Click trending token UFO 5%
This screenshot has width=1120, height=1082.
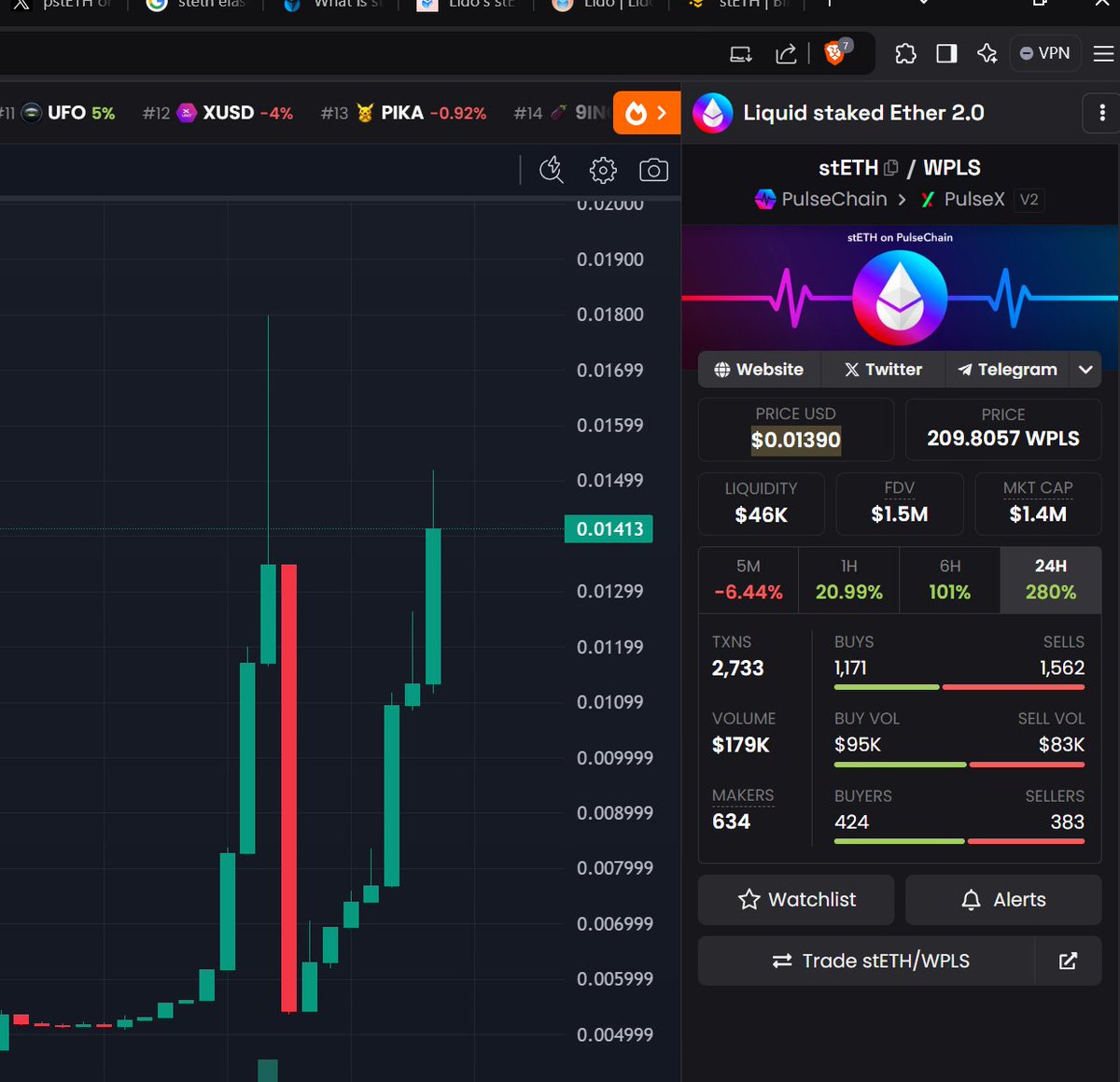pyautogui.click(x=67, y=113)
